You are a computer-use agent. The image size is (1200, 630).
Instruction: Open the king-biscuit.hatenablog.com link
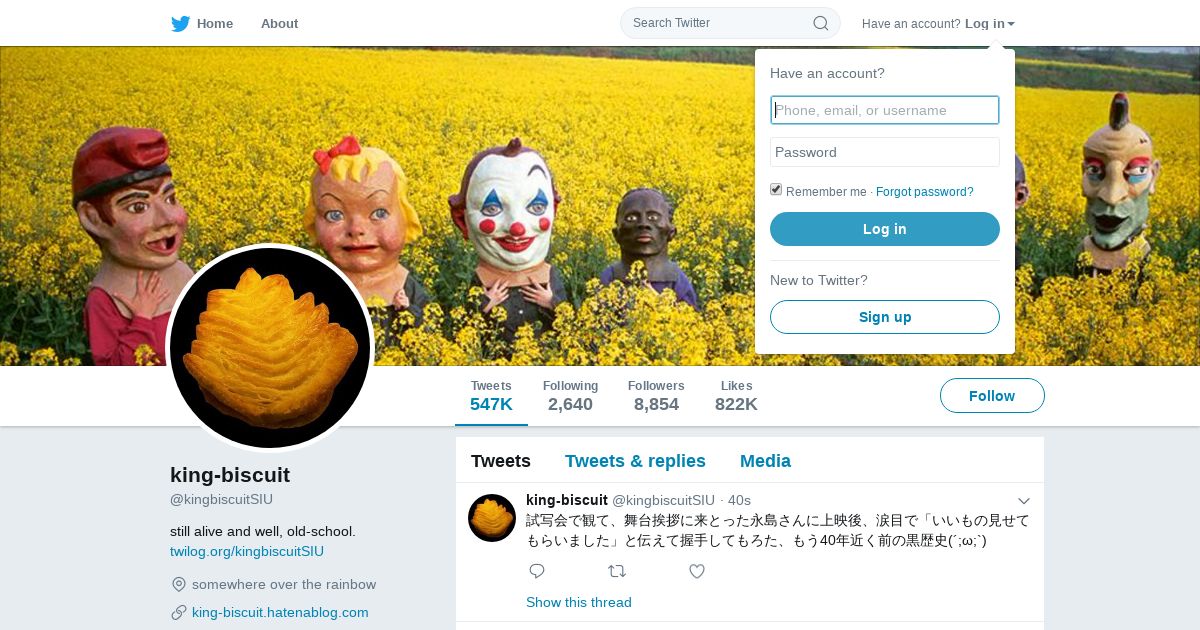280,612
